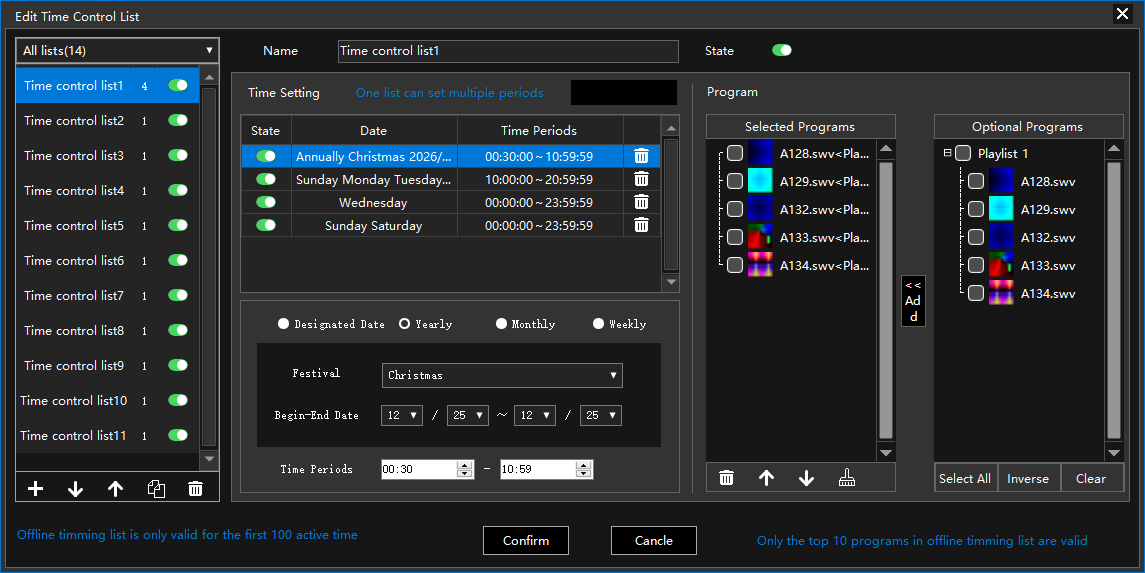Click the Inverse selection button
The width and height of the screenshot is (1145, 573).
coord(1028,478)
